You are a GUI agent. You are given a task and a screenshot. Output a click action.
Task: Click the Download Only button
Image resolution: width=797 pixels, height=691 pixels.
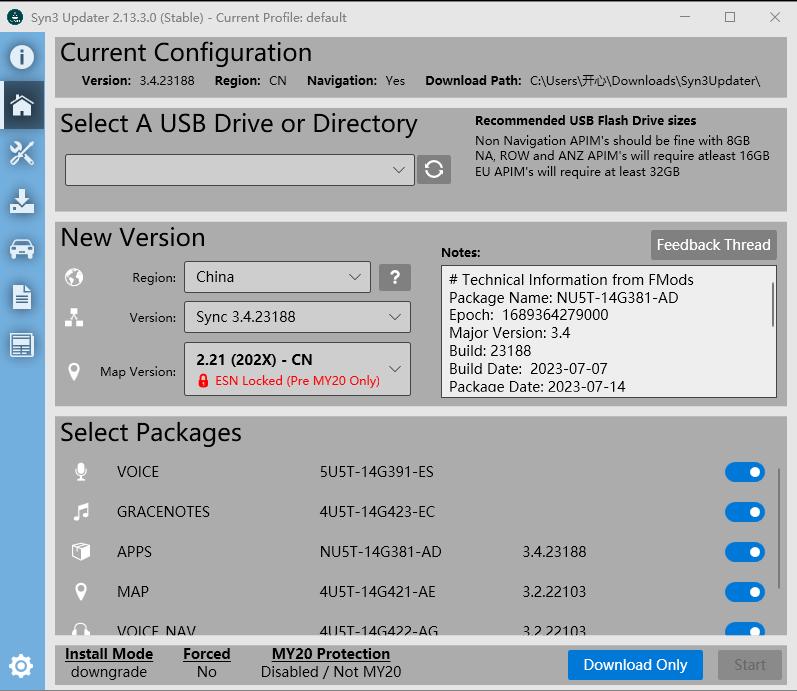point(635,665)
